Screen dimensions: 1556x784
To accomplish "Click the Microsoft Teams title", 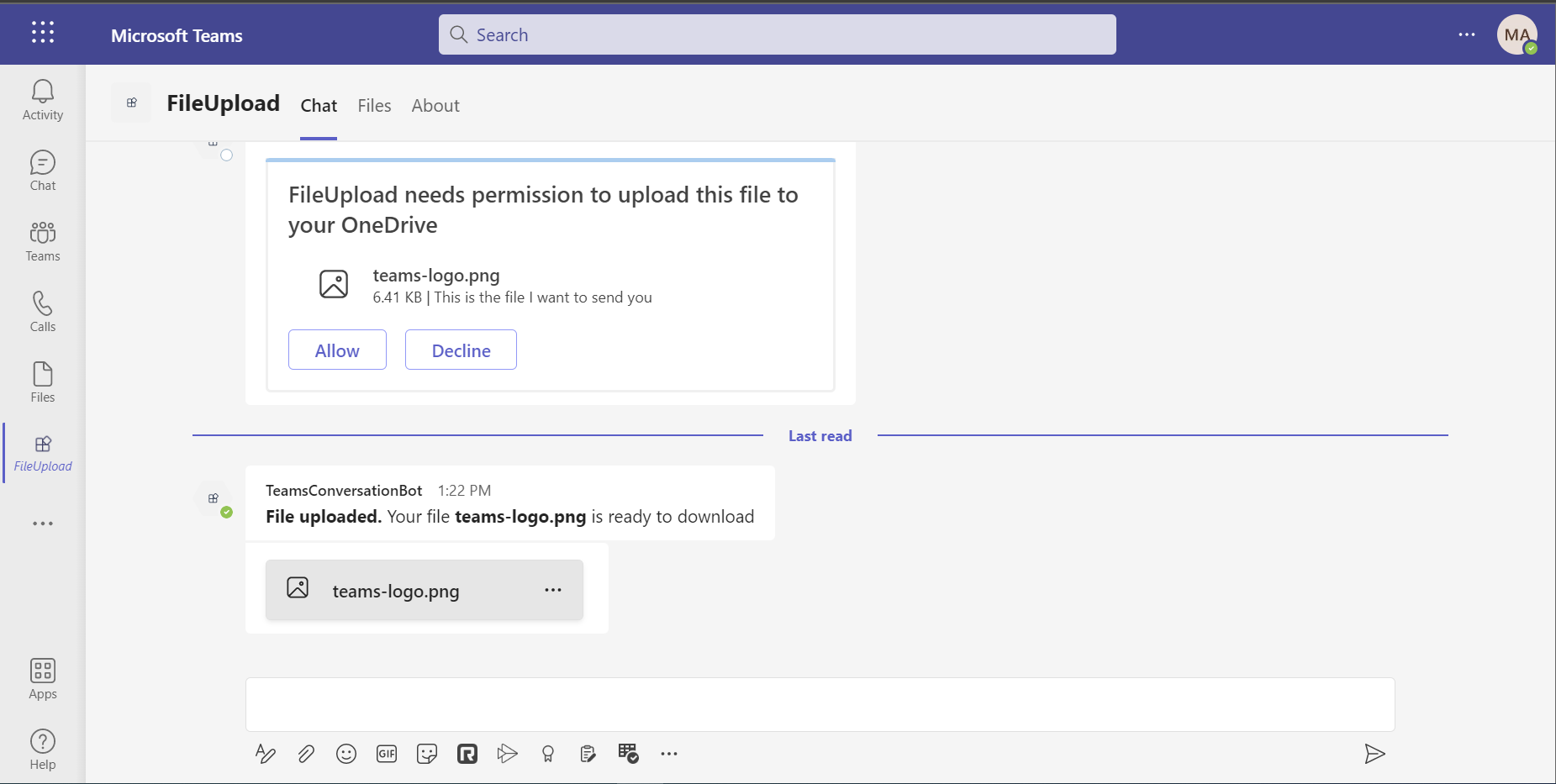I will coord(177,35).
